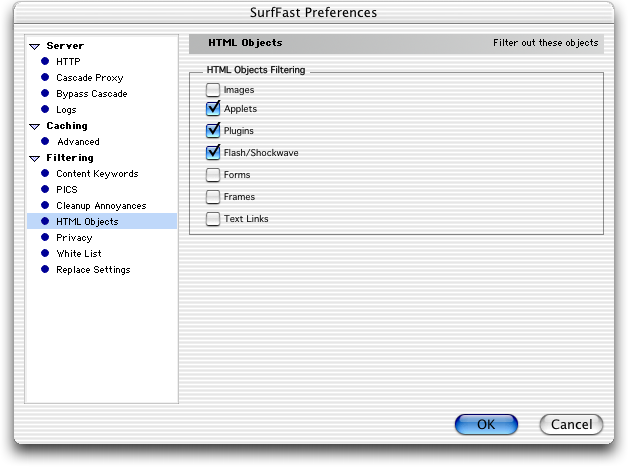Select Content Keywords in the sidebar
This screenshot has height=467, width=628.
pyautogui.click(x=97, y=174)
